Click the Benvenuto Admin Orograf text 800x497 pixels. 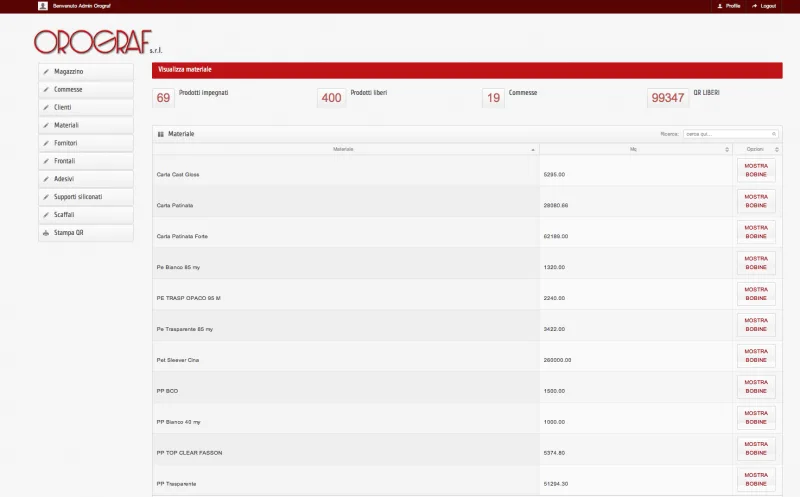[x=82, y=6]
